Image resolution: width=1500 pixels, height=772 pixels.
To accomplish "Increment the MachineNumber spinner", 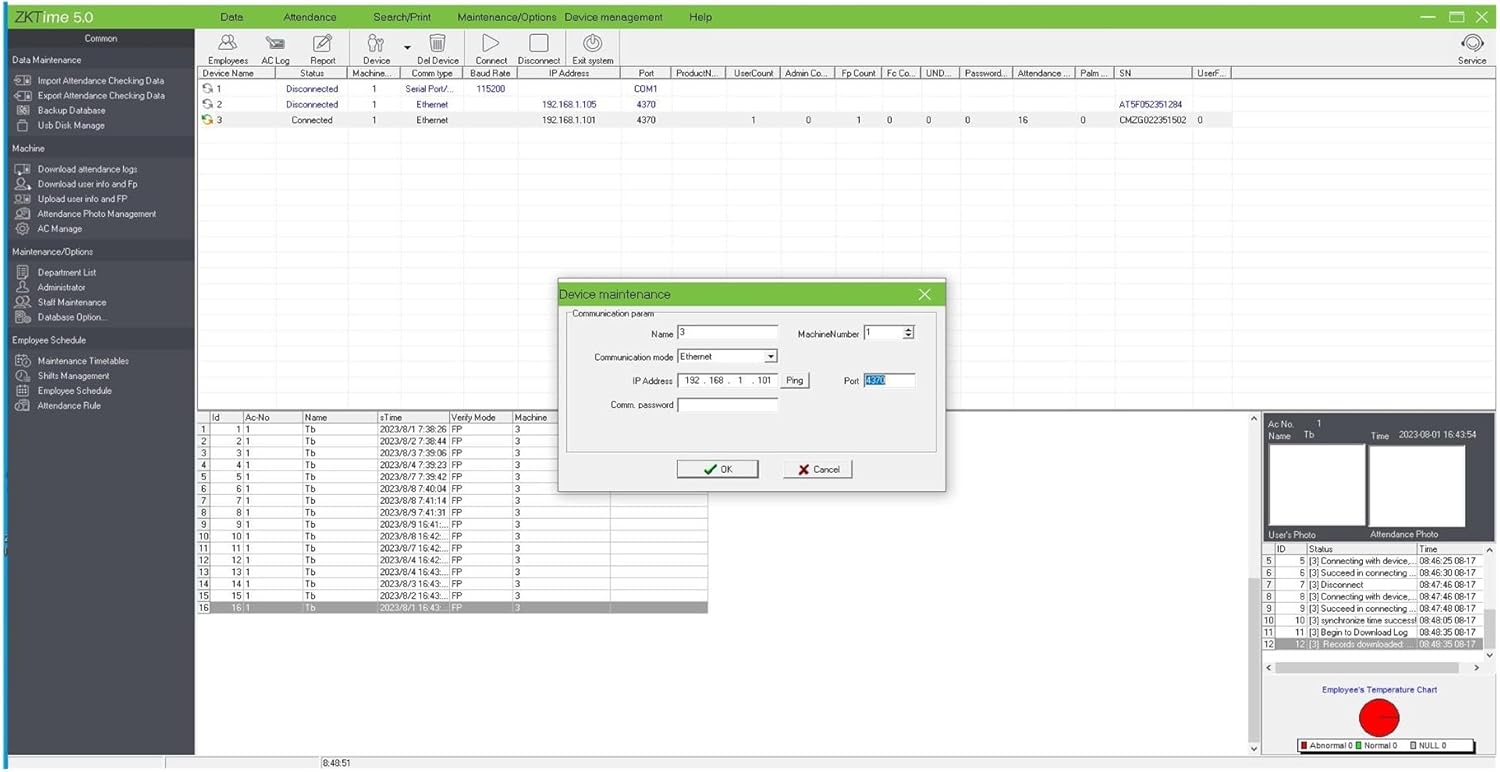I will pos(908,330).
